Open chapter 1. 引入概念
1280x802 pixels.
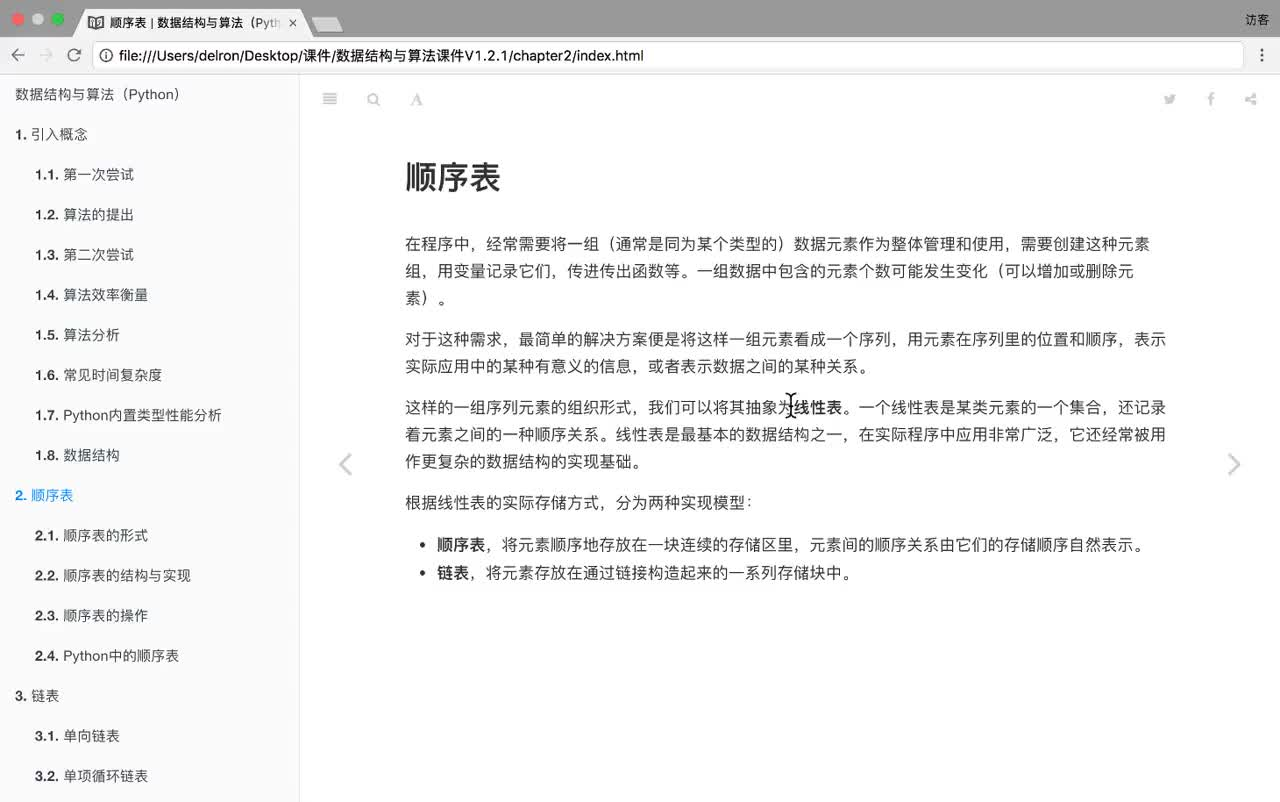[x=52, y=134]
